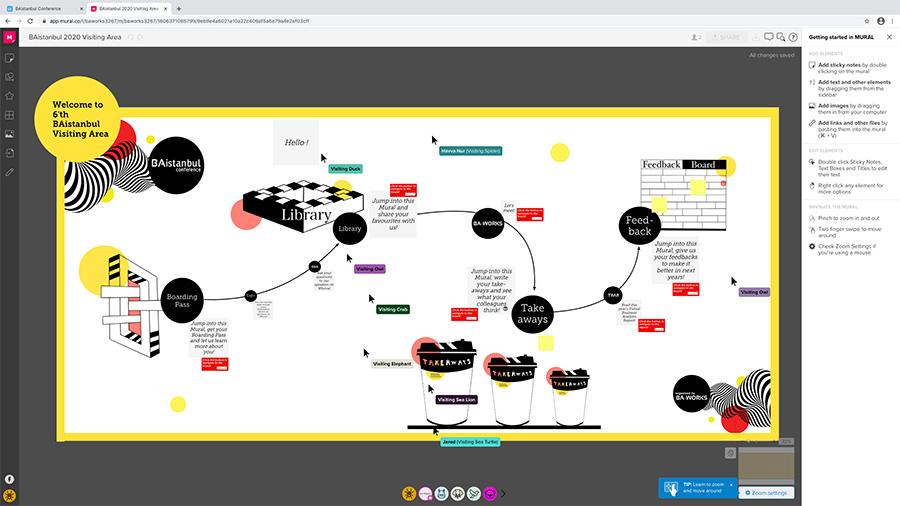Viewport: 900px width, 506px height.
Task: Open the images tool in sidebar
Action: click(x=9, y=134)
